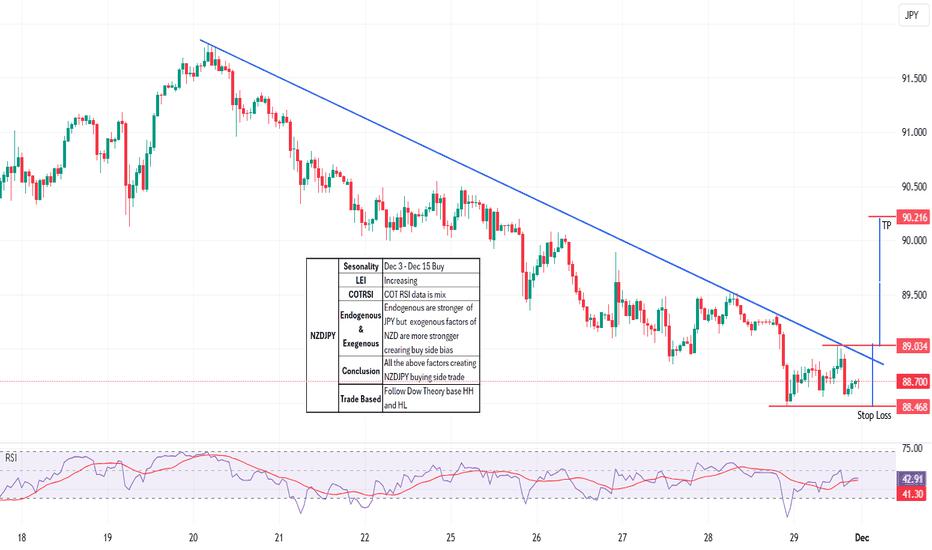Click date label 21 on the time axis
The width and height of the screenshot is (932, 550).
pos(279,538)
